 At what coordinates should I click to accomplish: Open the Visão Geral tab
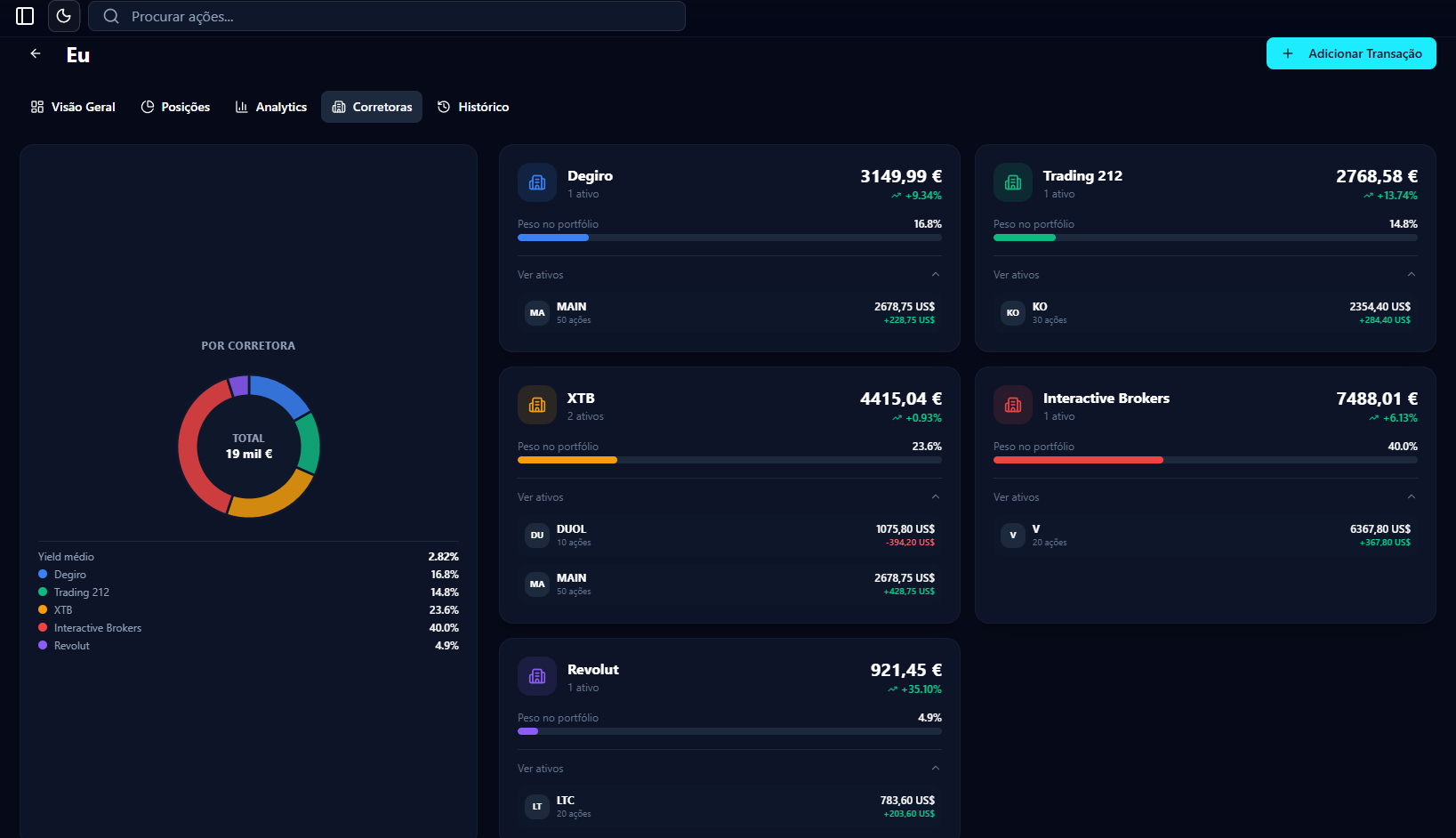pos(73,107)
